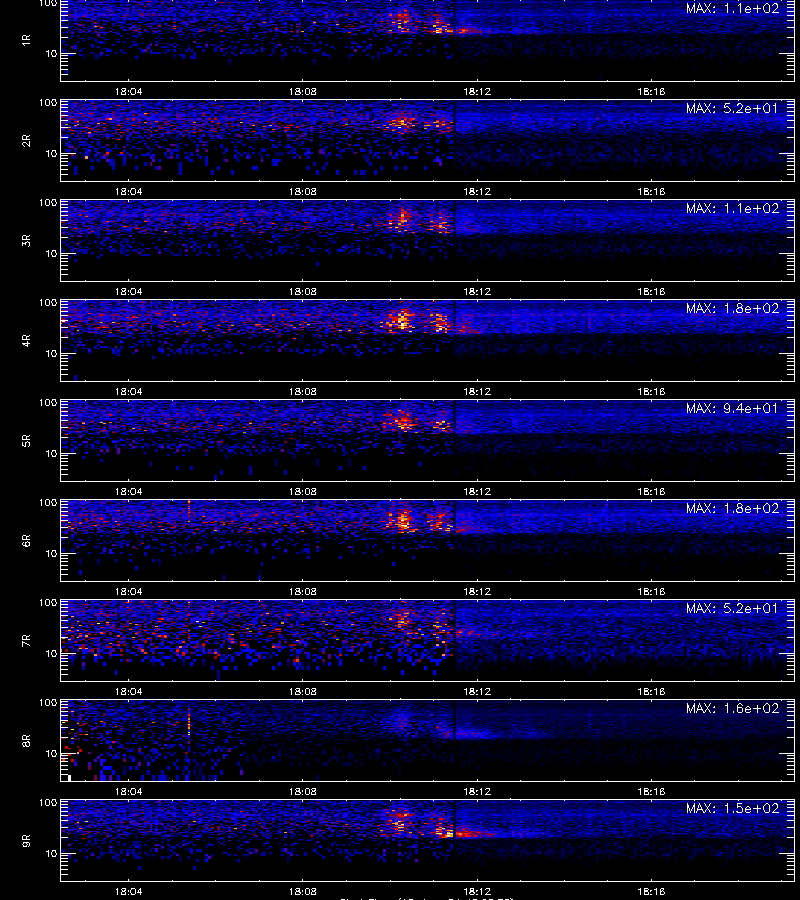Click the 100 y-axis label of 4R panel
Viewport: 800px width, 900px height.
(x=48, y=302)
